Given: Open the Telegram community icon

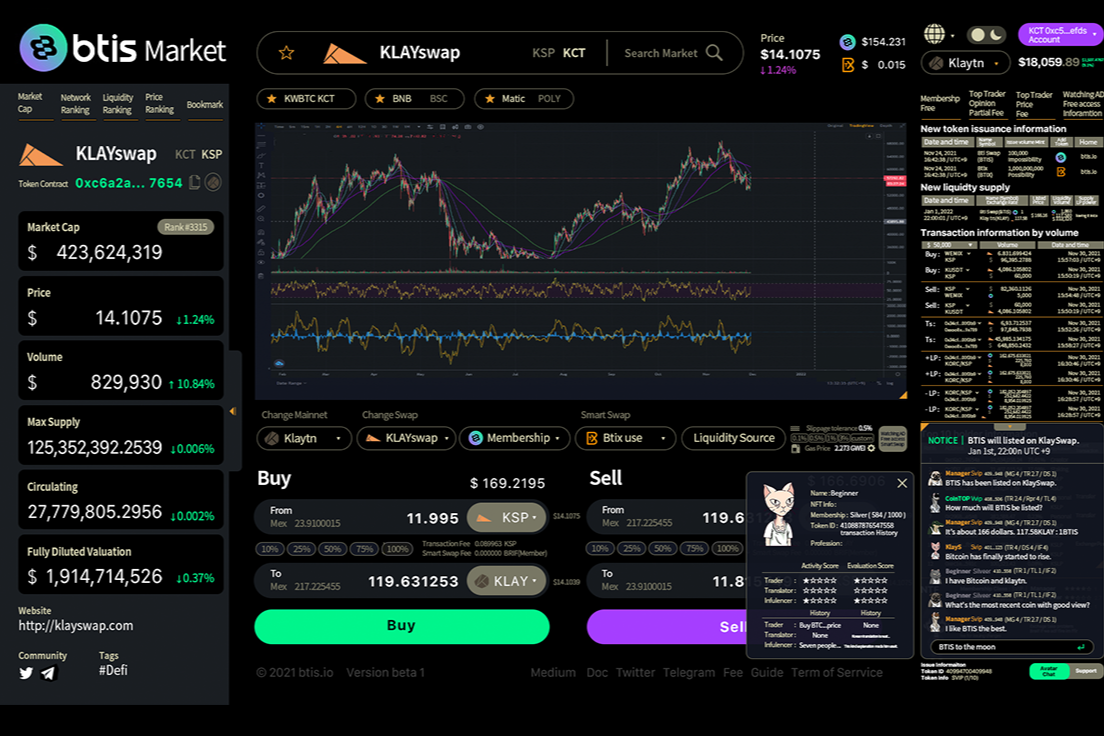Looking at the screenshot, I should coord(48,673).
